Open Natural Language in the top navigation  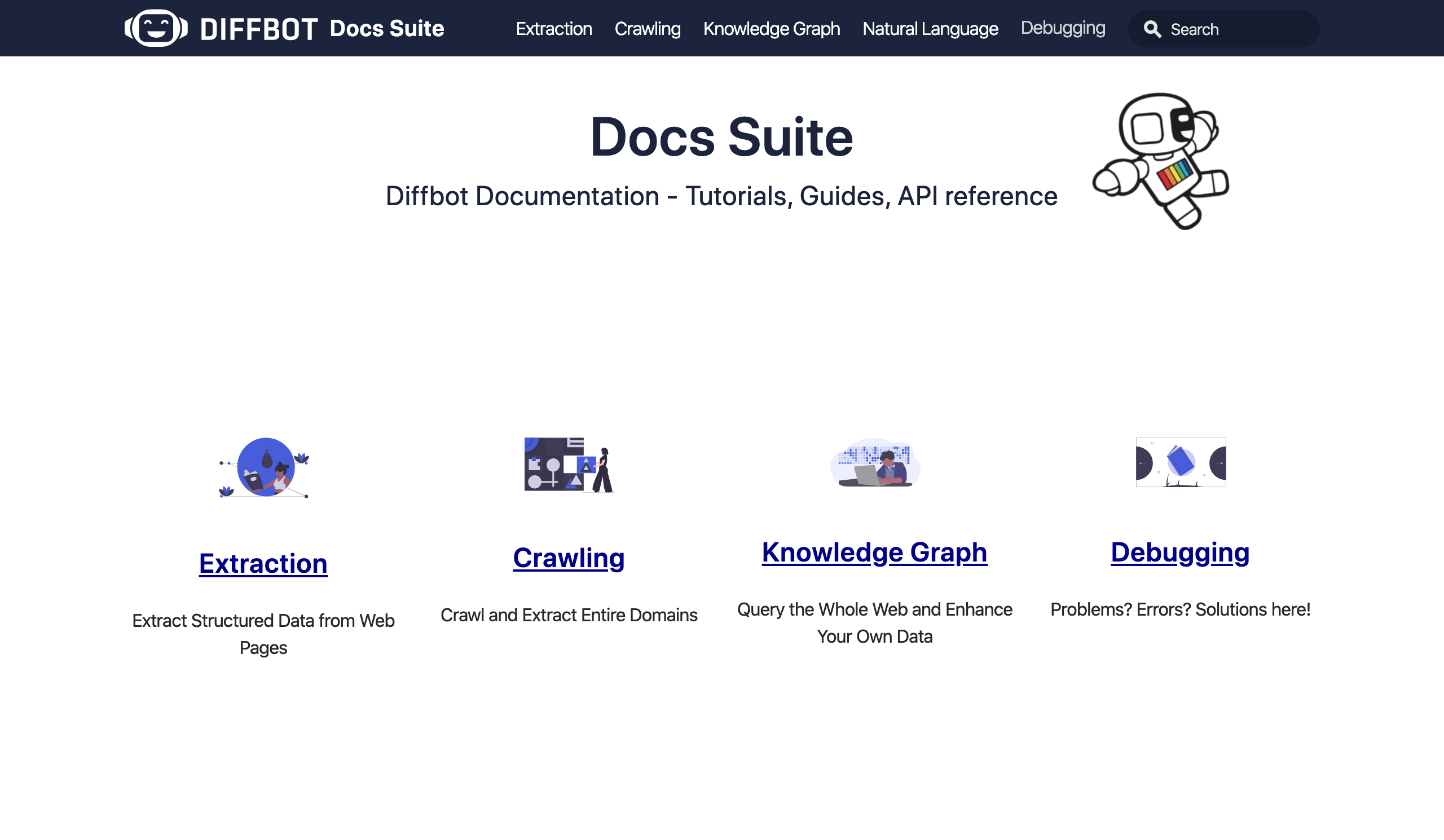pos(930,29)
